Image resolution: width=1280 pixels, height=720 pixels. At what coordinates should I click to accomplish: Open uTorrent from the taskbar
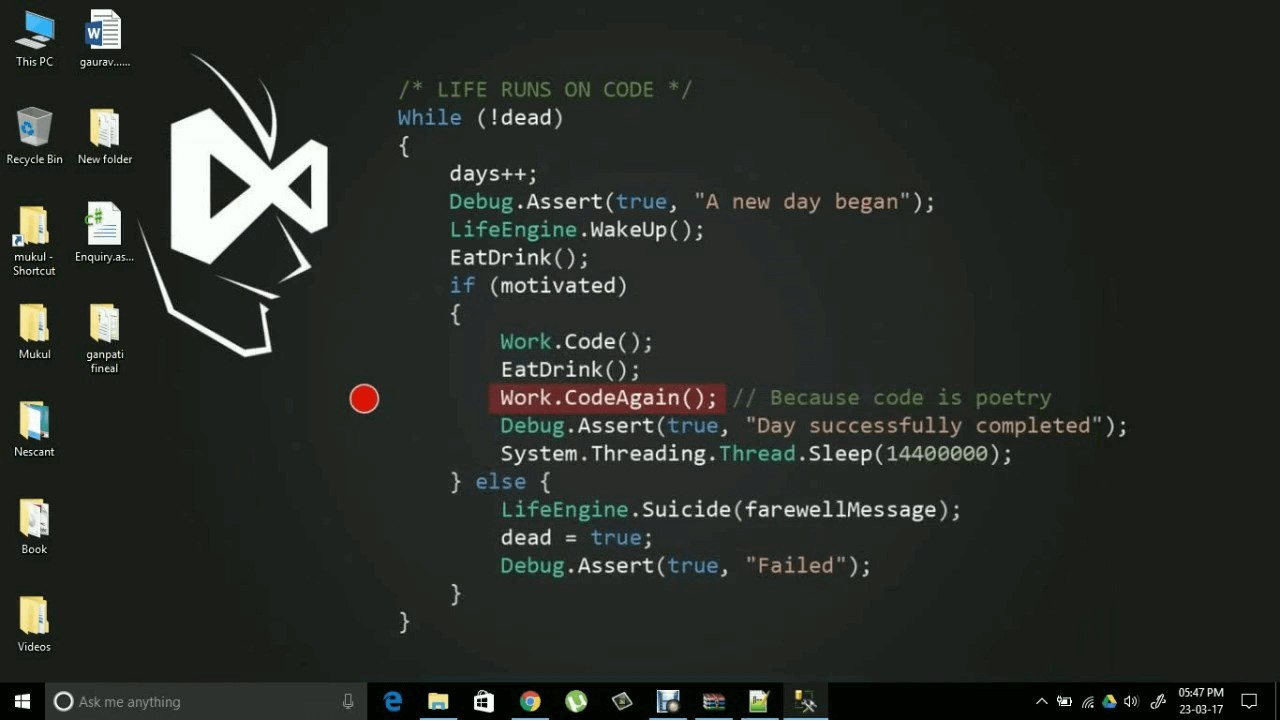[576, 701]
